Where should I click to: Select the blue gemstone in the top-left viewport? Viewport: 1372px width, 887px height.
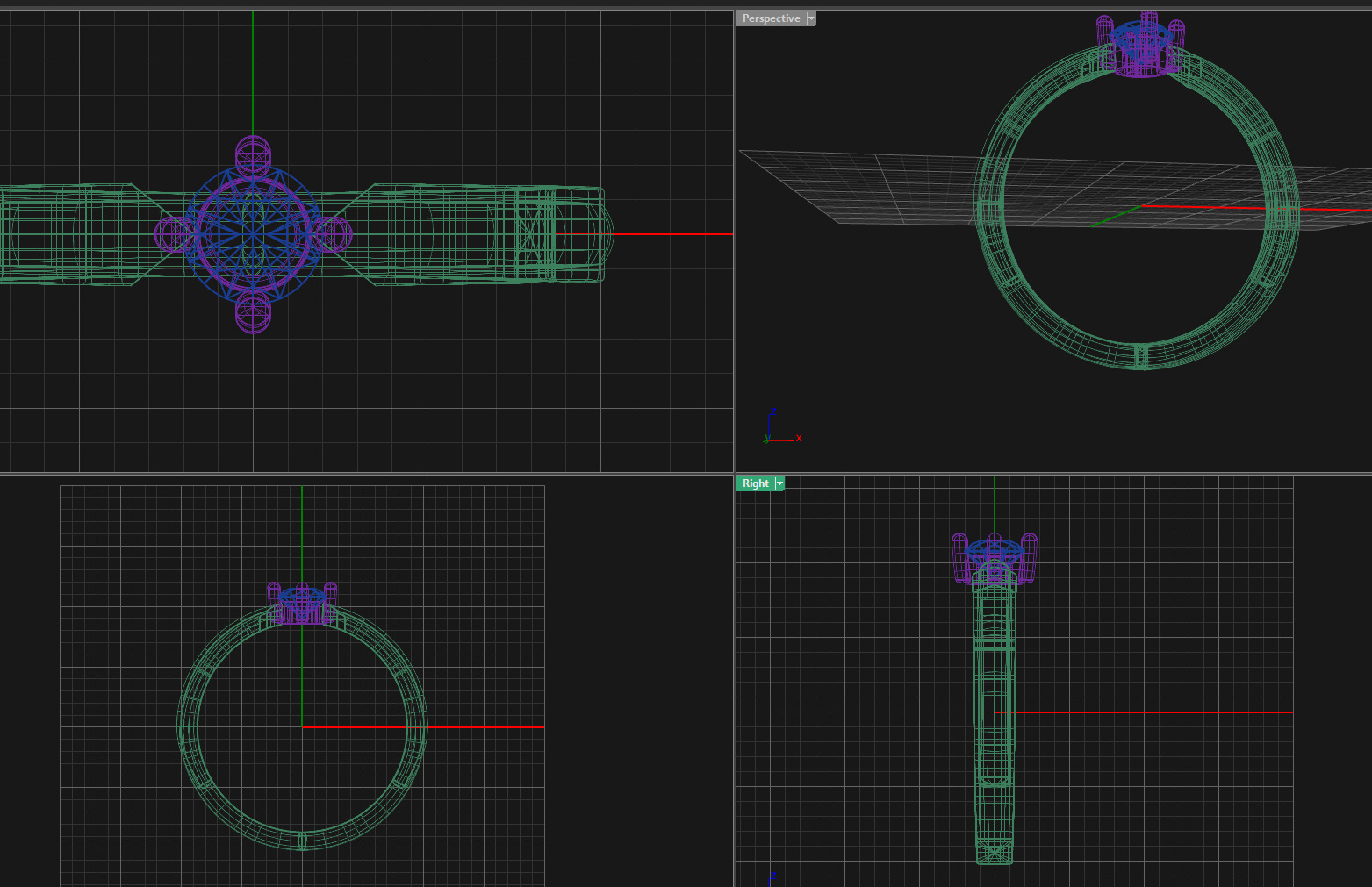coord(253,234)
